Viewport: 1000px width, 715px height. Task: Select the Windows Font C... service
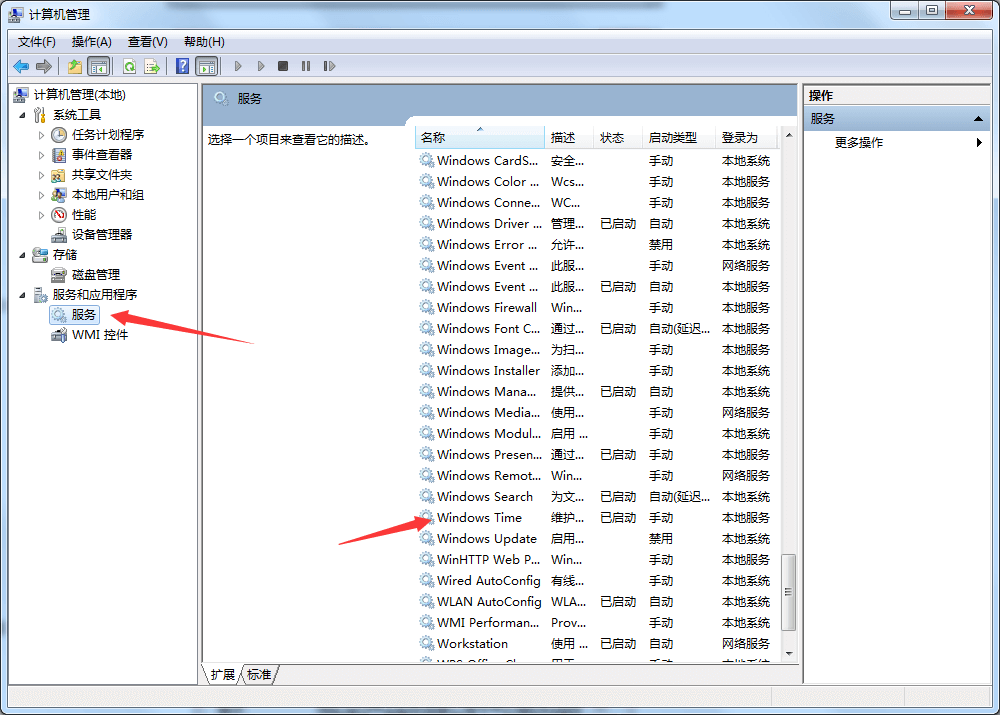tap(598, 329)
